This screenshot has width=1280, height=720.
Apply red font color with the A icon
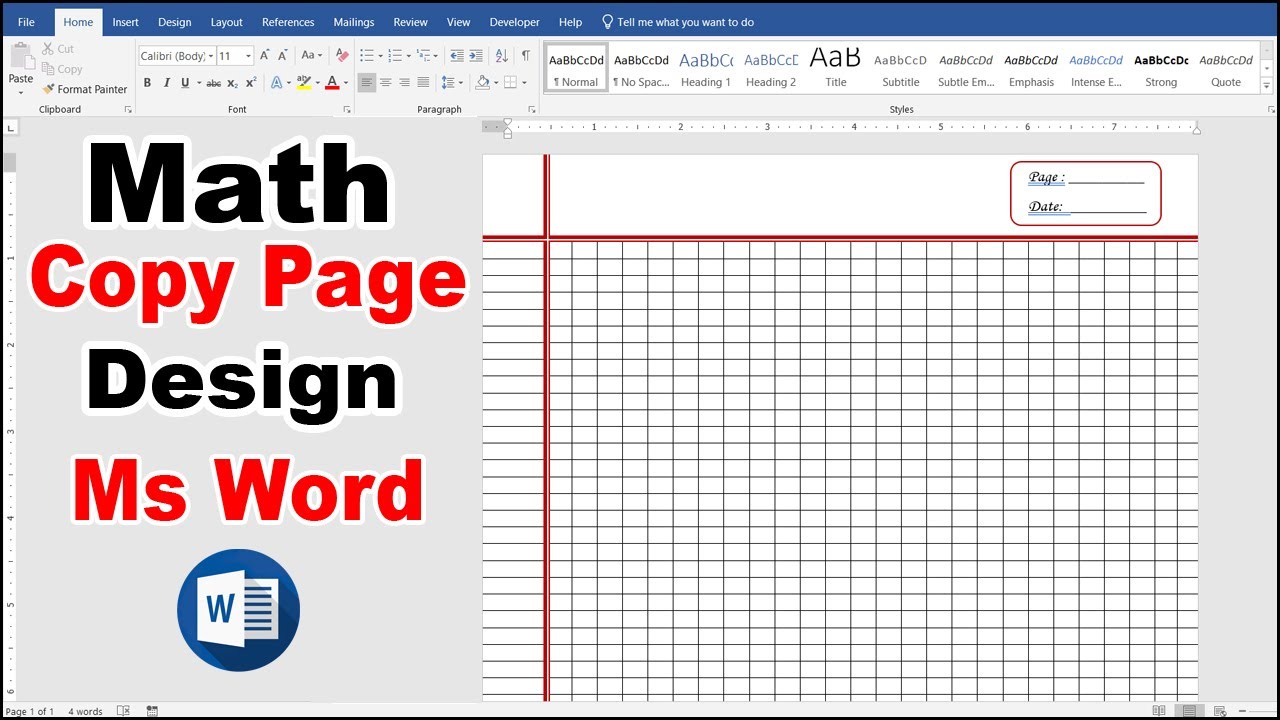(x=332, y=83)
